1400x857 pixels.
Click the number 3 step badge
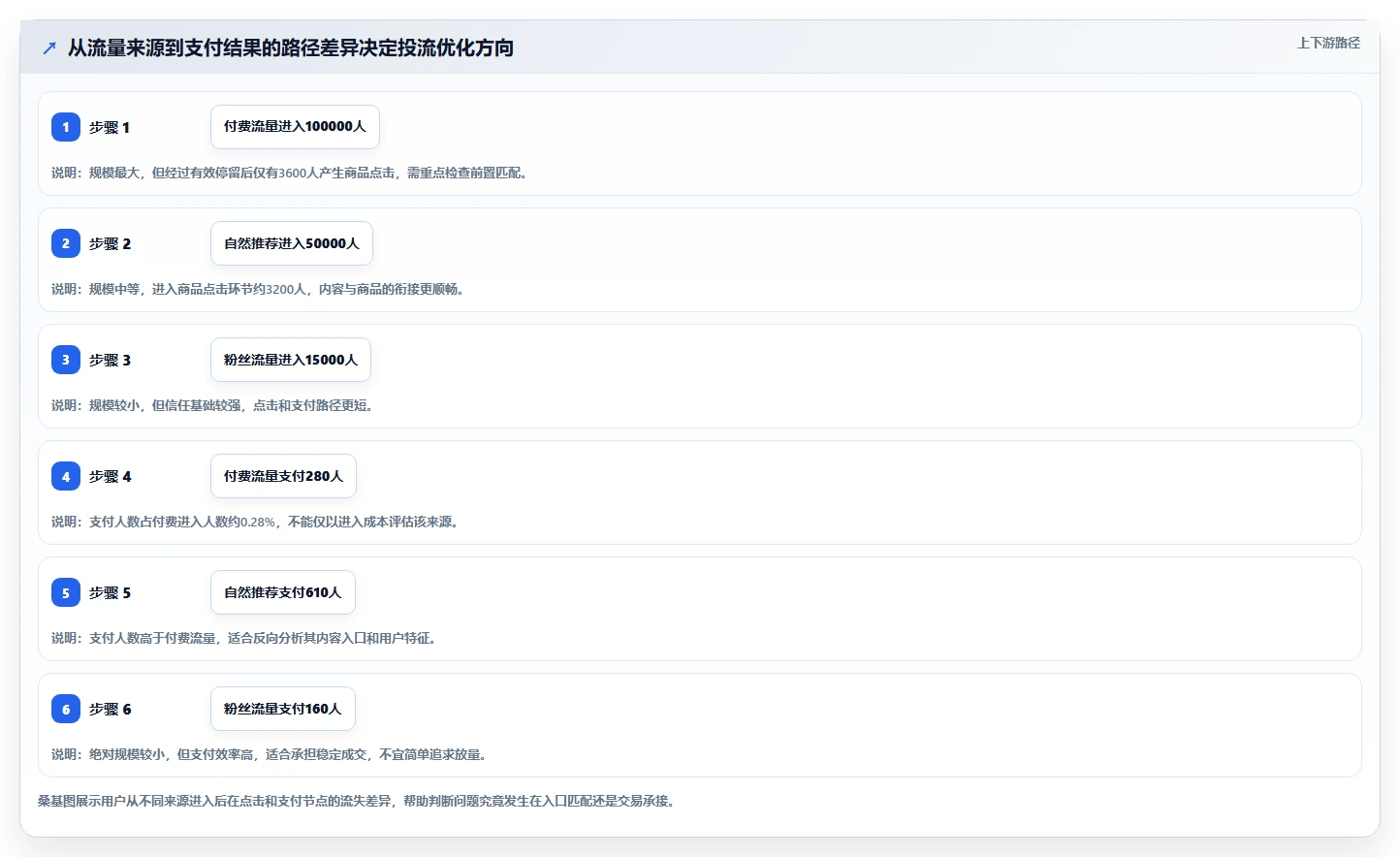coord(66,360)
